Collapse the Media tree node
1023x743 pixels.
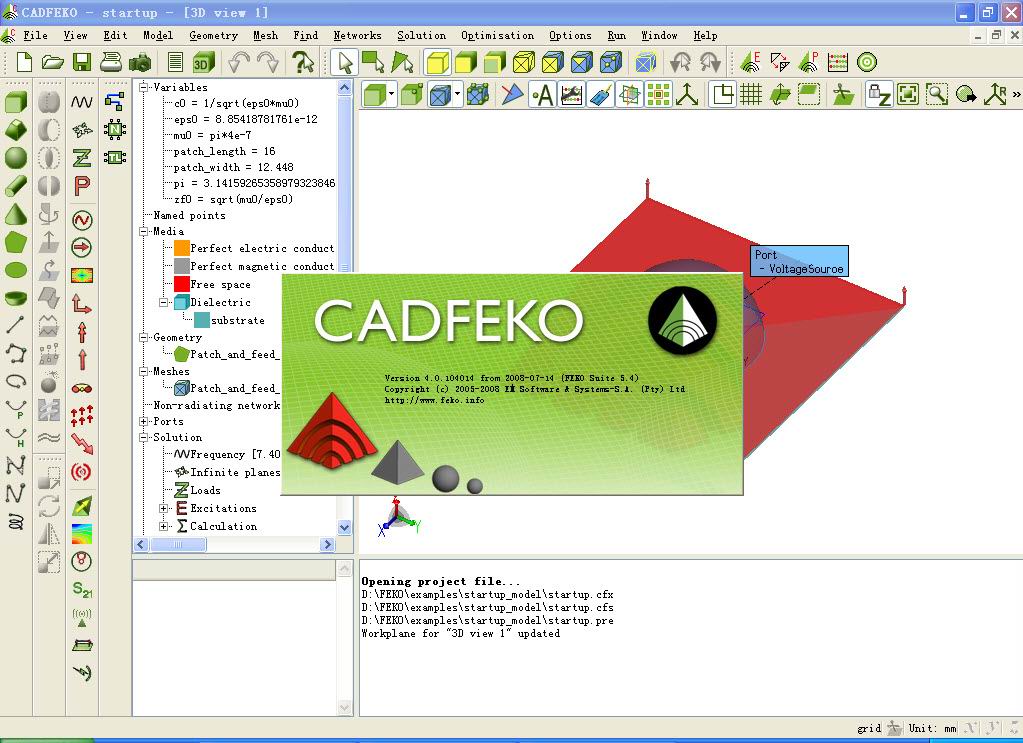pos(144,232)
